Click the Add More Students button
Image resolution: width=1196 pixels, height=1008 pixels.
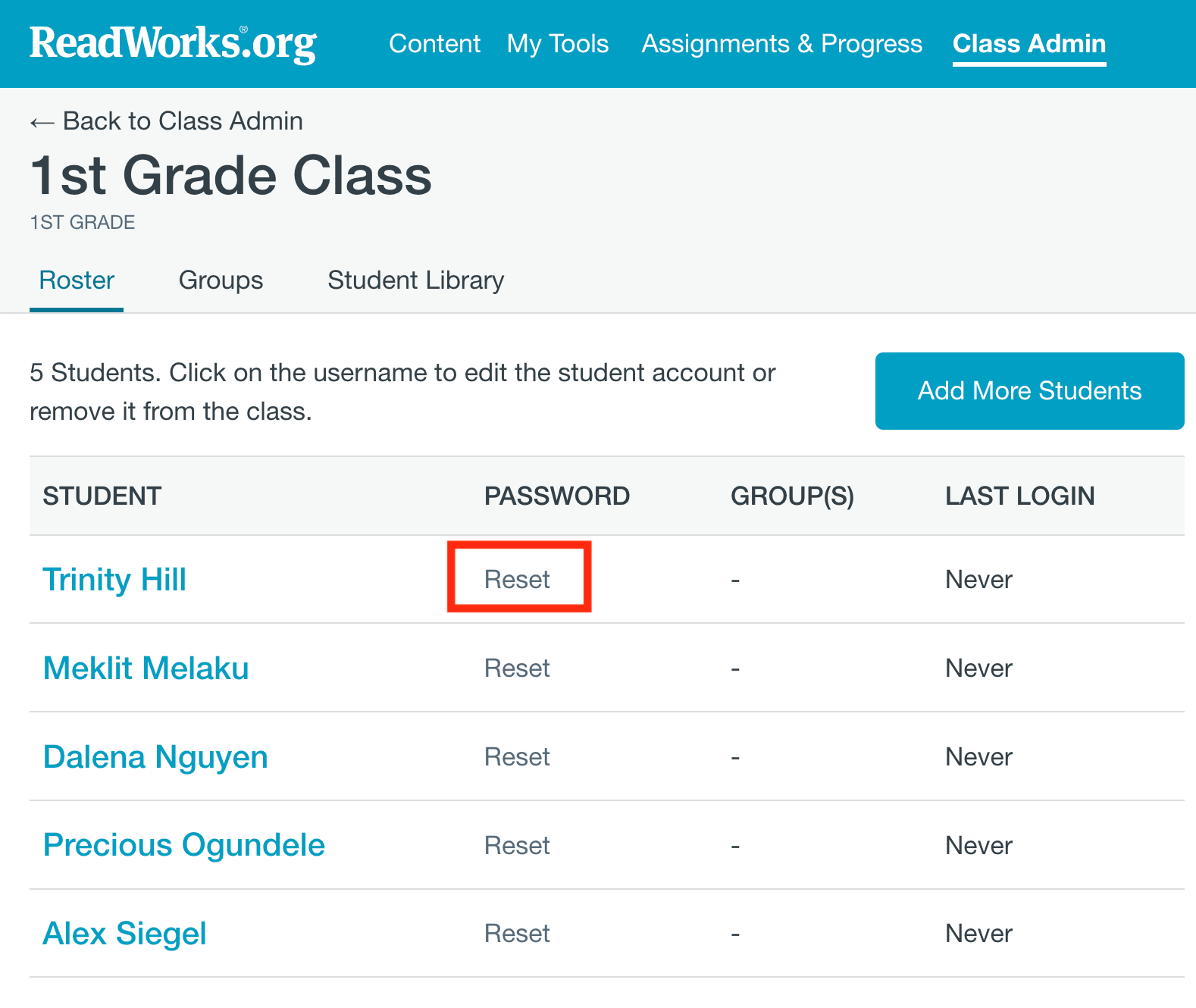(x=1028, y=391)
